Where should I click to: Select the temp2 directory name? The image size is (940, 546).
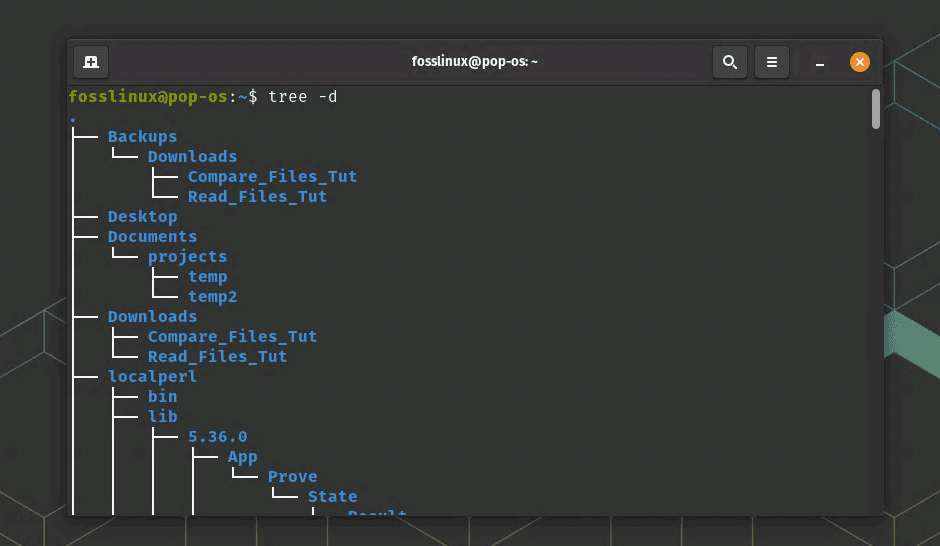point(212,297)
